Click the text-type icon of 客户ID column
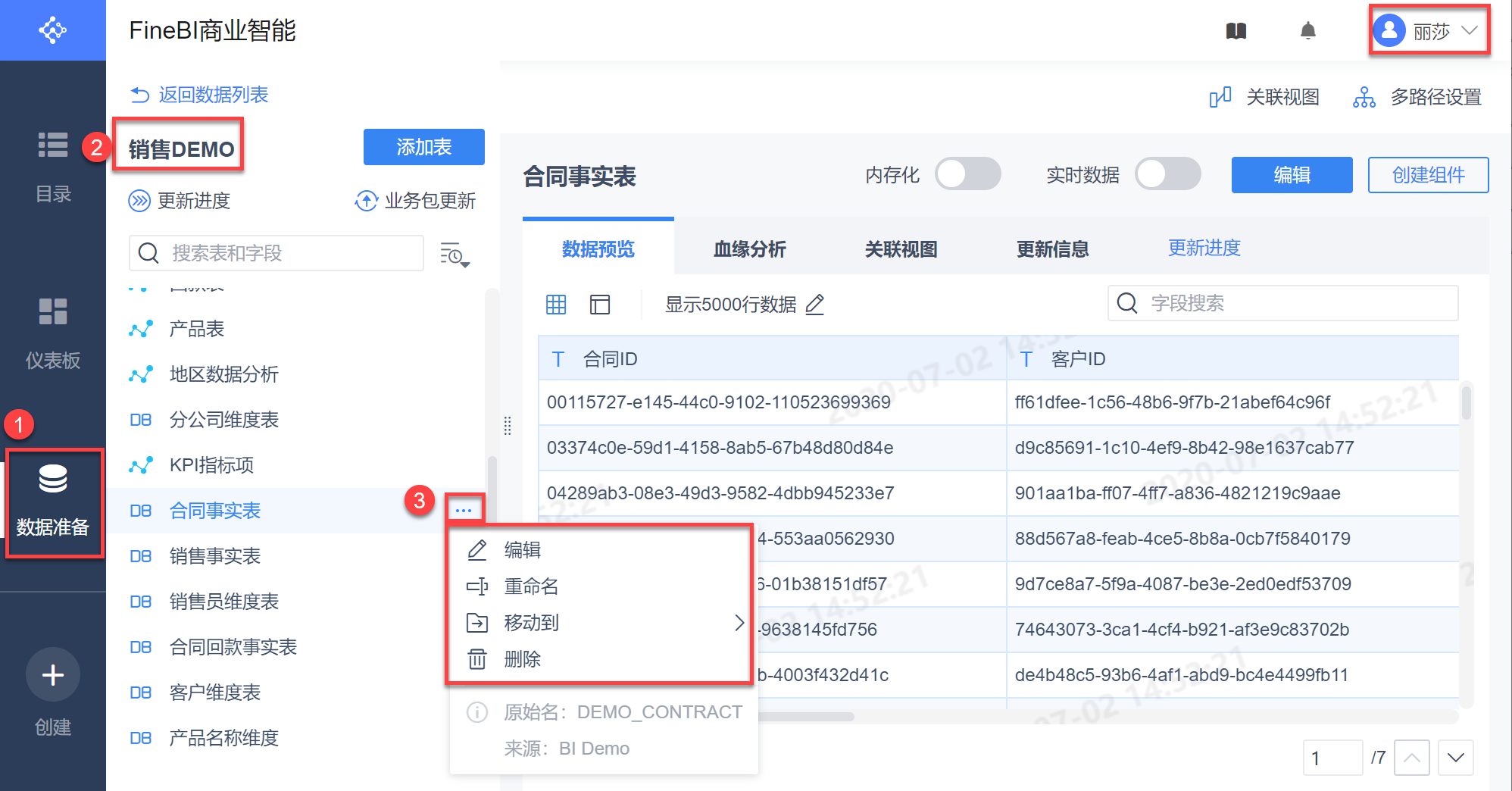The image size is (1512, 791). tap(1026, 359)
